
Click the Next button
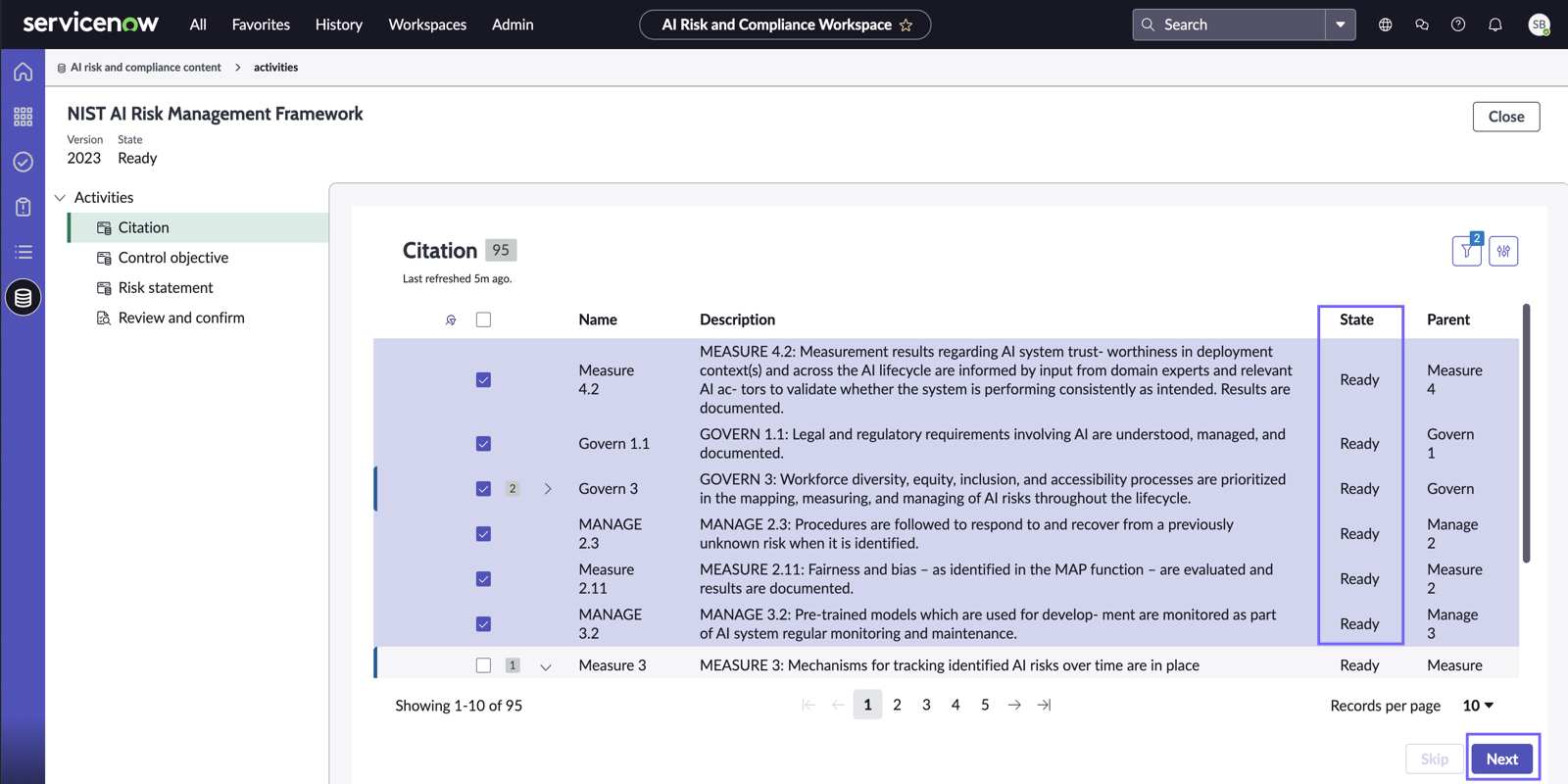1501,759
